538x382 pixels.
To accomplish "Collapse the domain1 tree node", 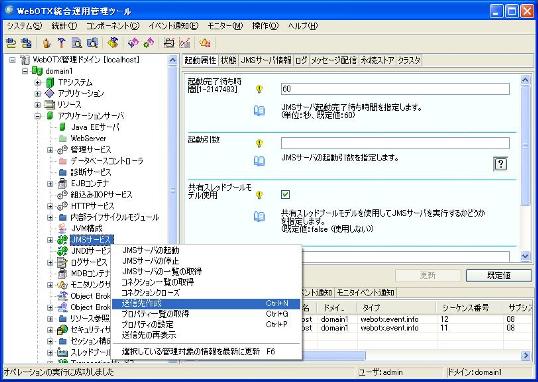I will pyautogui.click(x=25, y=71).
